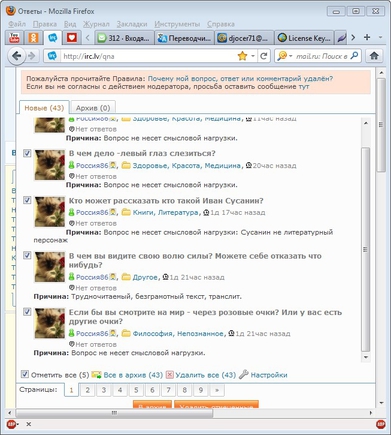Toggle the левый глаз question checkbox
Viewport: 391px width, 435px height.
click(27, 153)
